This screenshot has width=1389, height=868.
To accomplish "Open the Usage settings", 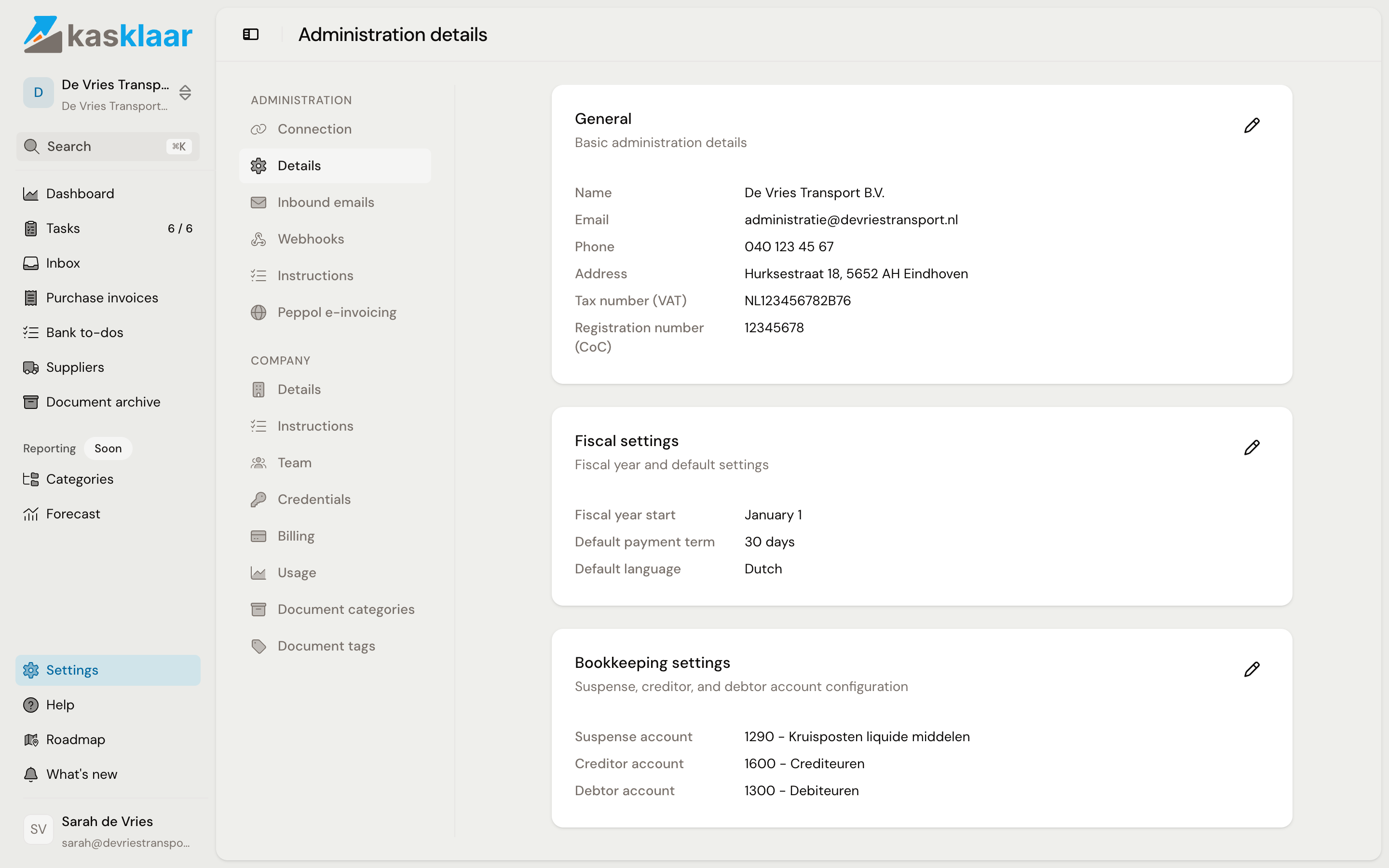I will click(335, 573).
